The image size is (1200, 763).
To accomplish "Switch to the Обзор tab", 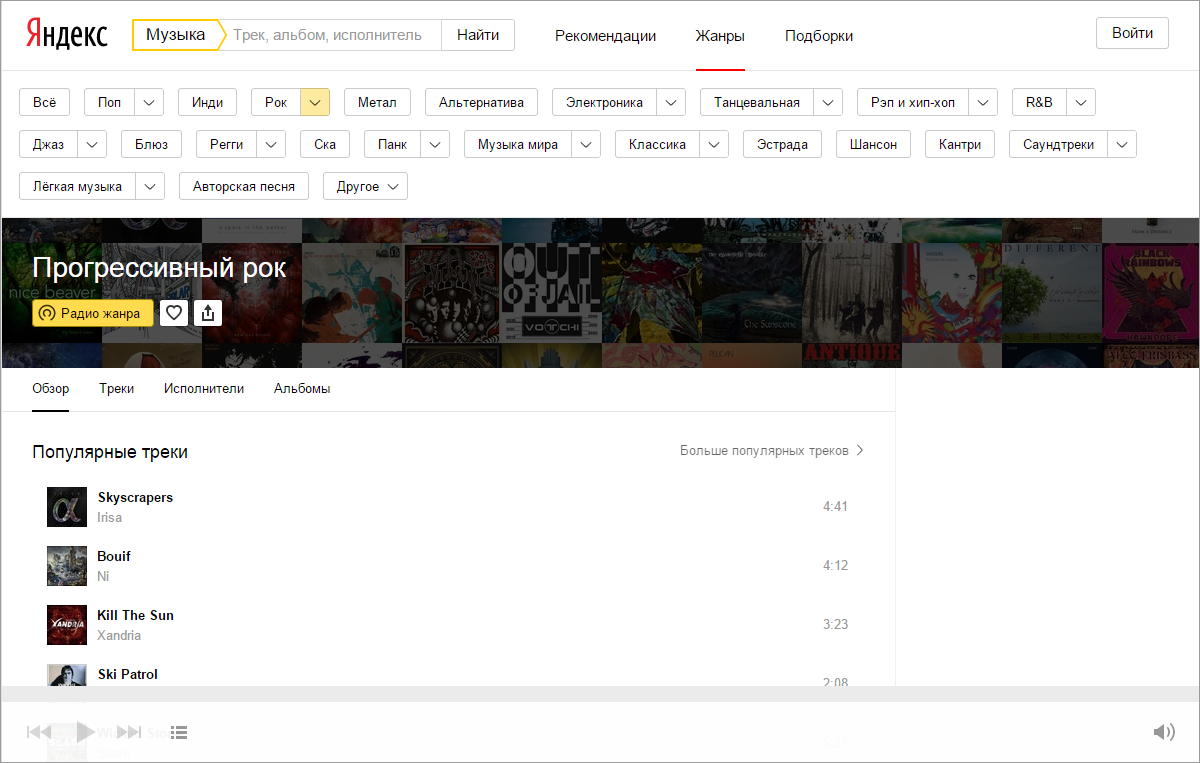I will tap(51, 389).
